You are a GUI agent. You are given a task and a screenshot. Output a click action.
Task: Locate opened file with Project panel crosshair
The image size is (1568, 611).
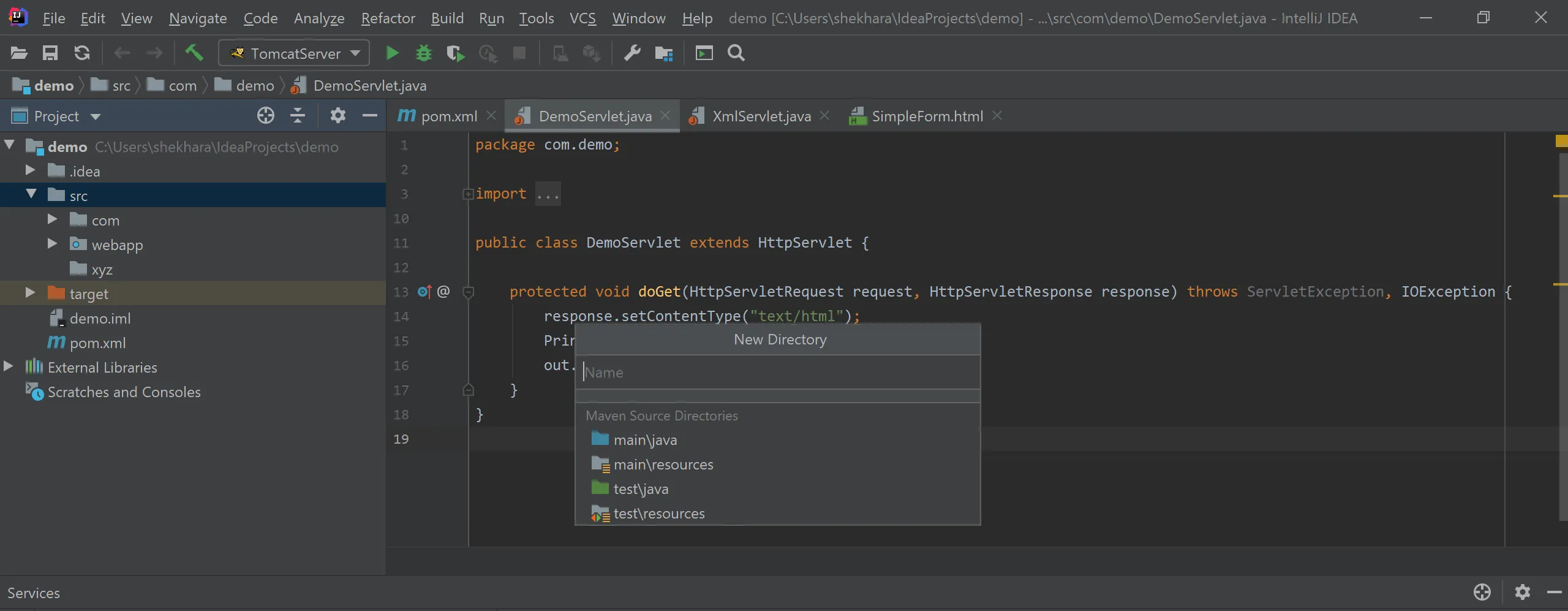point(265,116)
